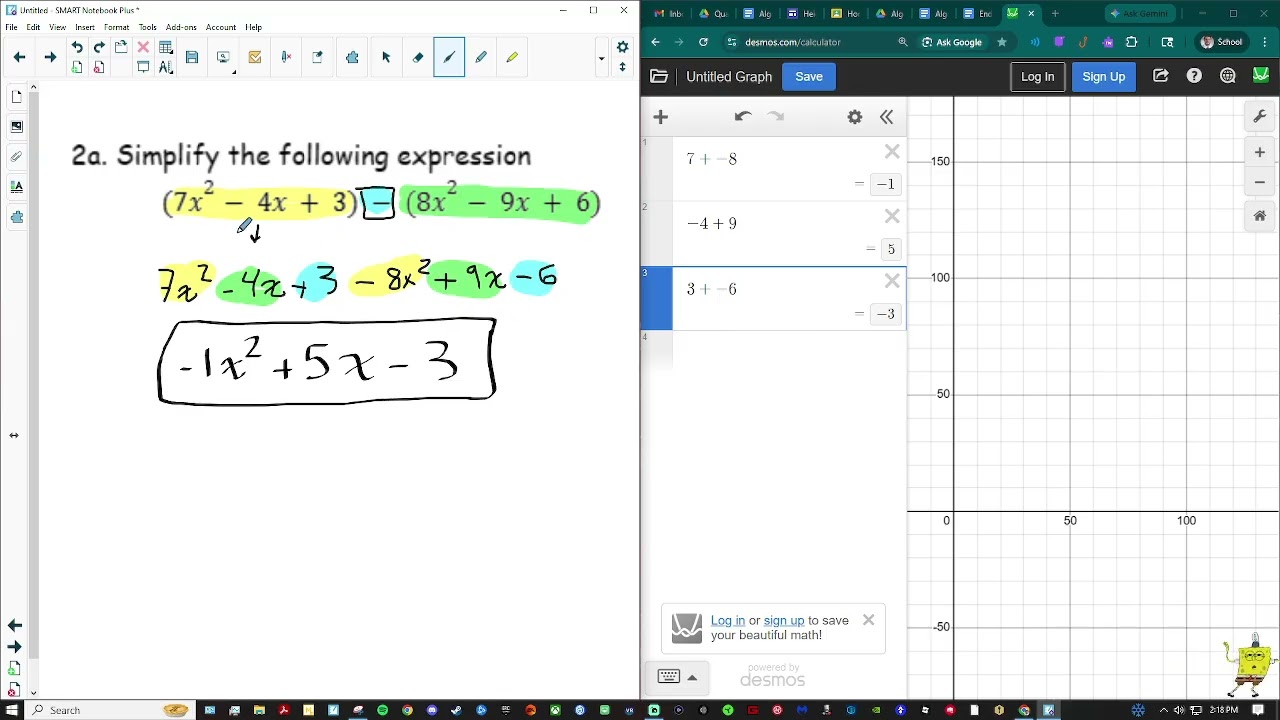This screenshot has height=720, width=1280.
Task: Share the Desmos graph
Action: click(x=1160, y=77)
